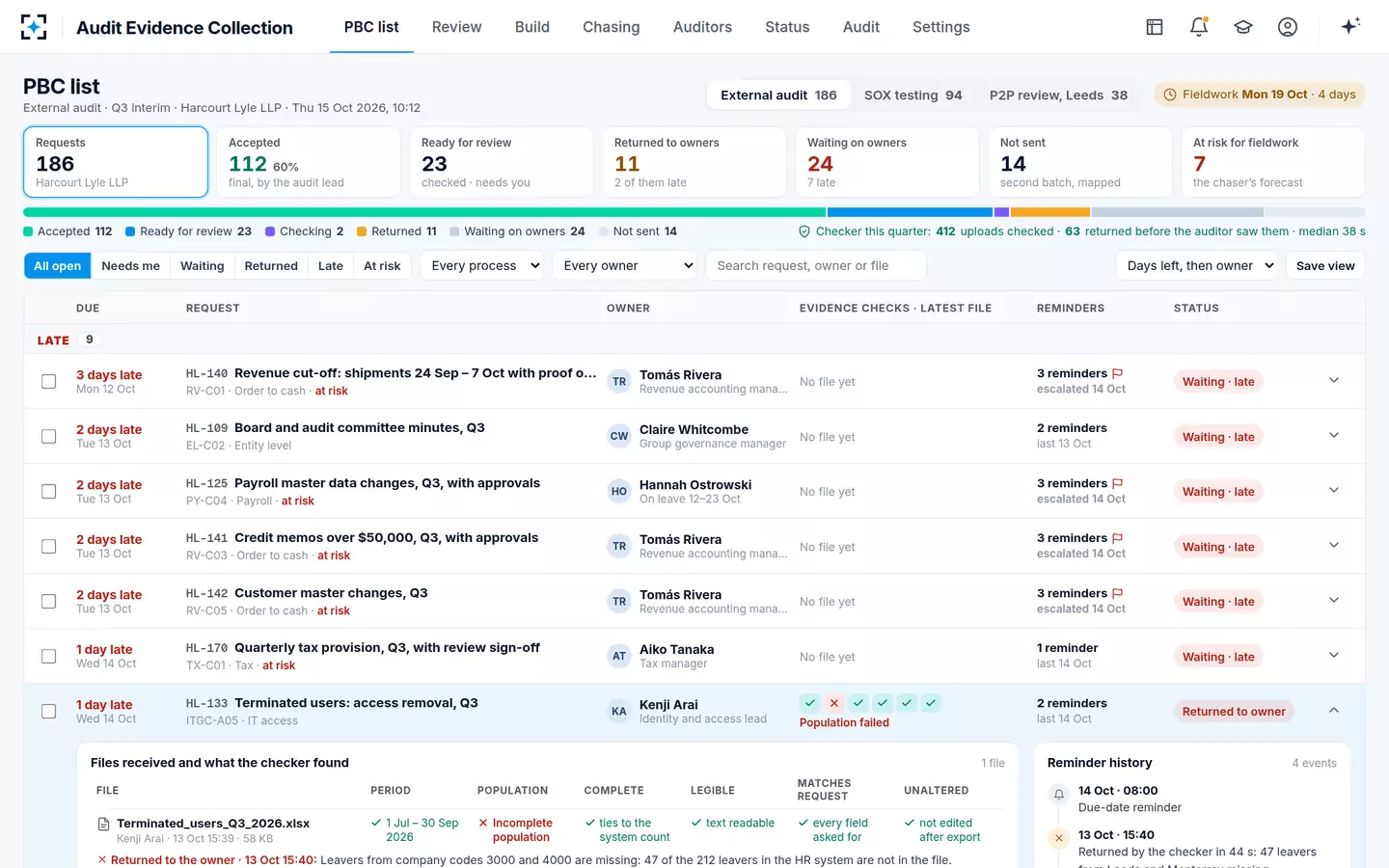This screenshot has height=868, width=1389.
Task: Click the graduation cap help icon
Action: [x=1243, y=27]
